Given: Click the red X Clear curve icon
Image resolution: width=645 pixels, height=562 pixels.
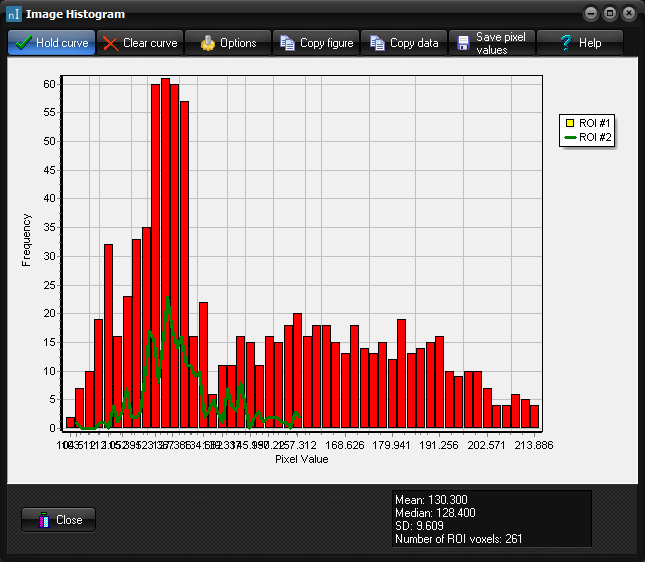Looking at the screenshot, I should tap(110, 43).
